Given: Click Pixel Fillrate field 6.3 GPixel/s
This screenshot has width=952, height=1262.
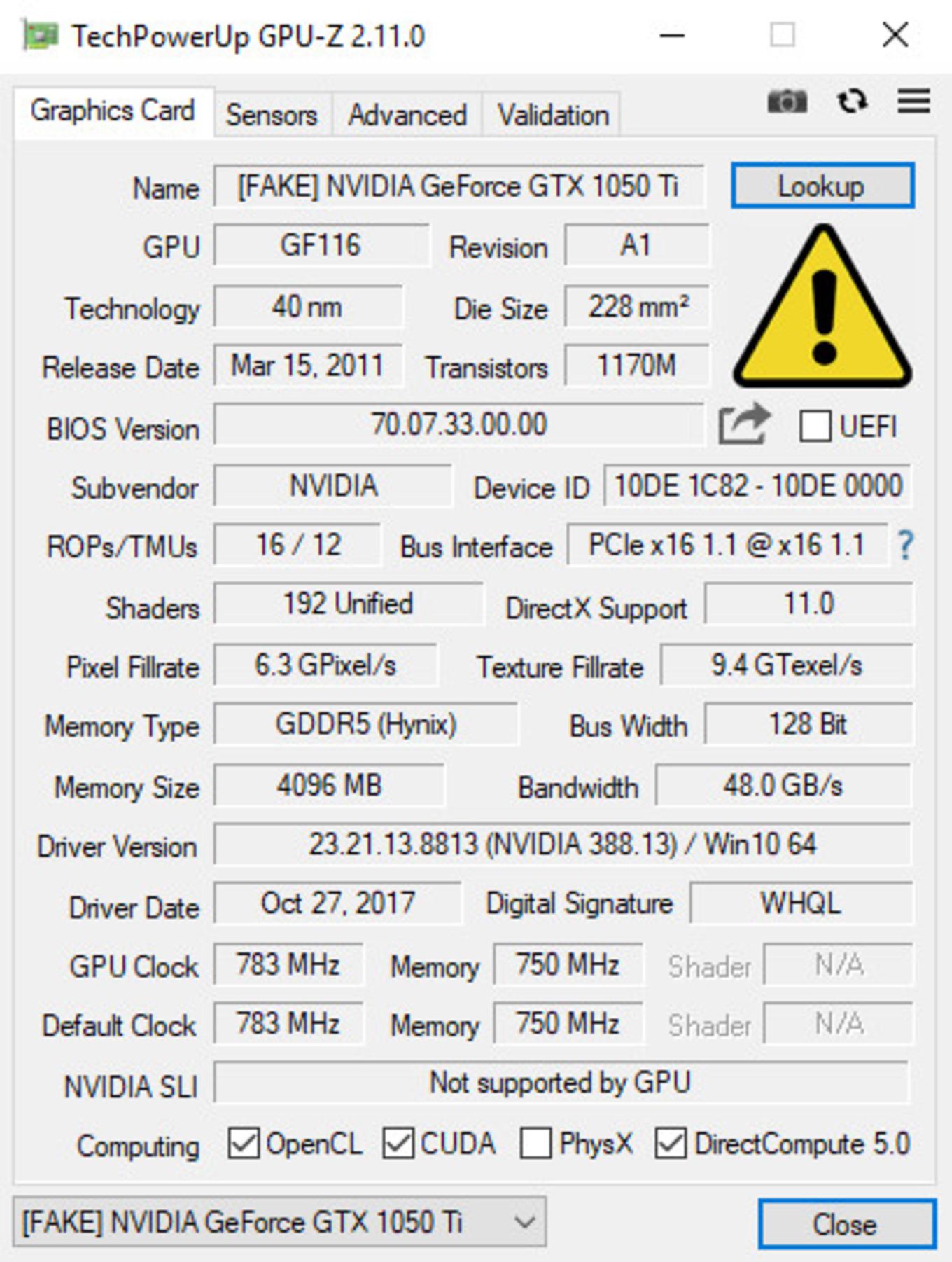Looking at the screenshot, I should tap(325, 665).
